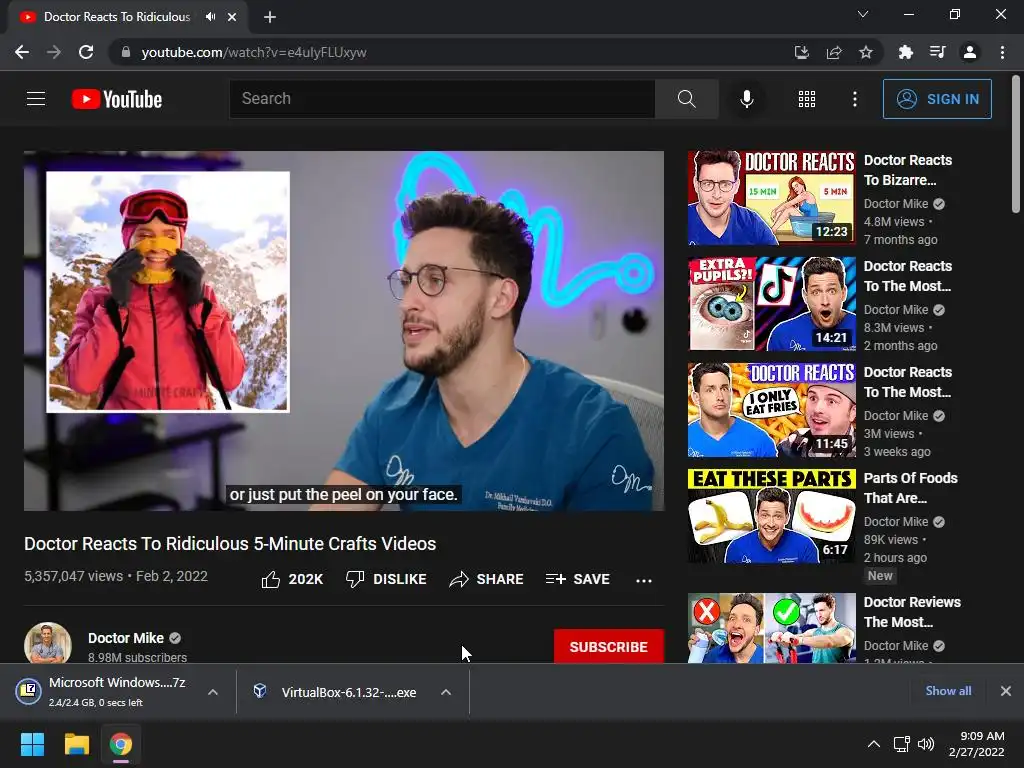Click Show all downloads
This screenshot has width=1024, height=768.
tap(948, 691)
